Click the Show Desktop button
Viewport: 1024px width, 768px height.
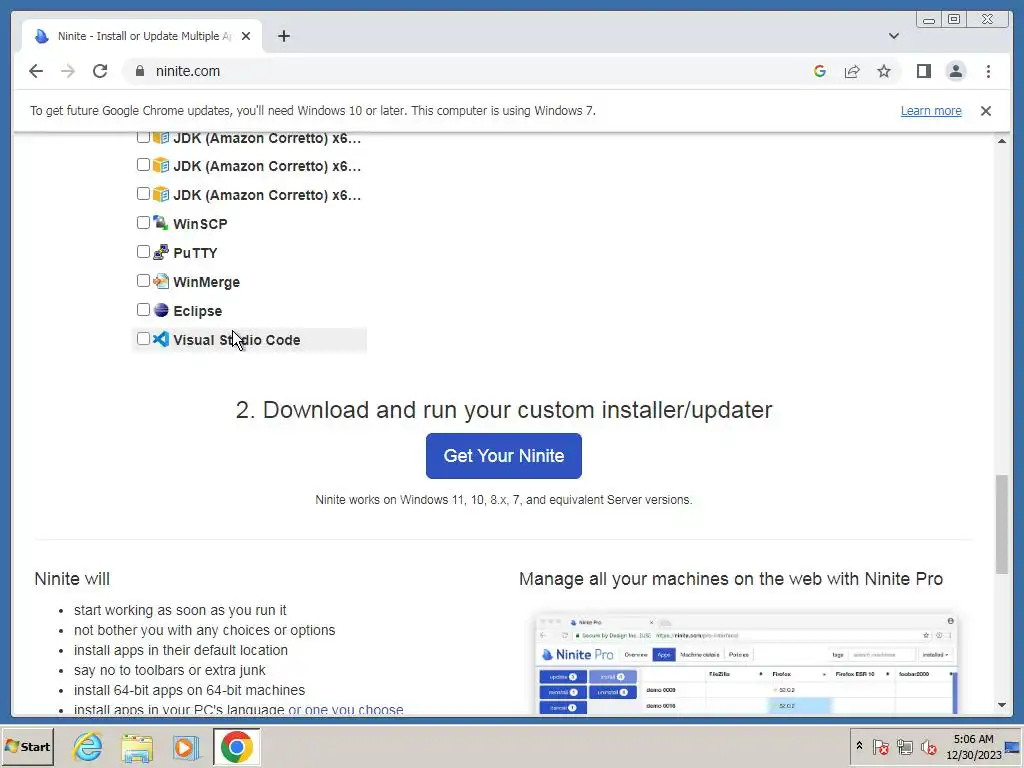[1014, 746]
